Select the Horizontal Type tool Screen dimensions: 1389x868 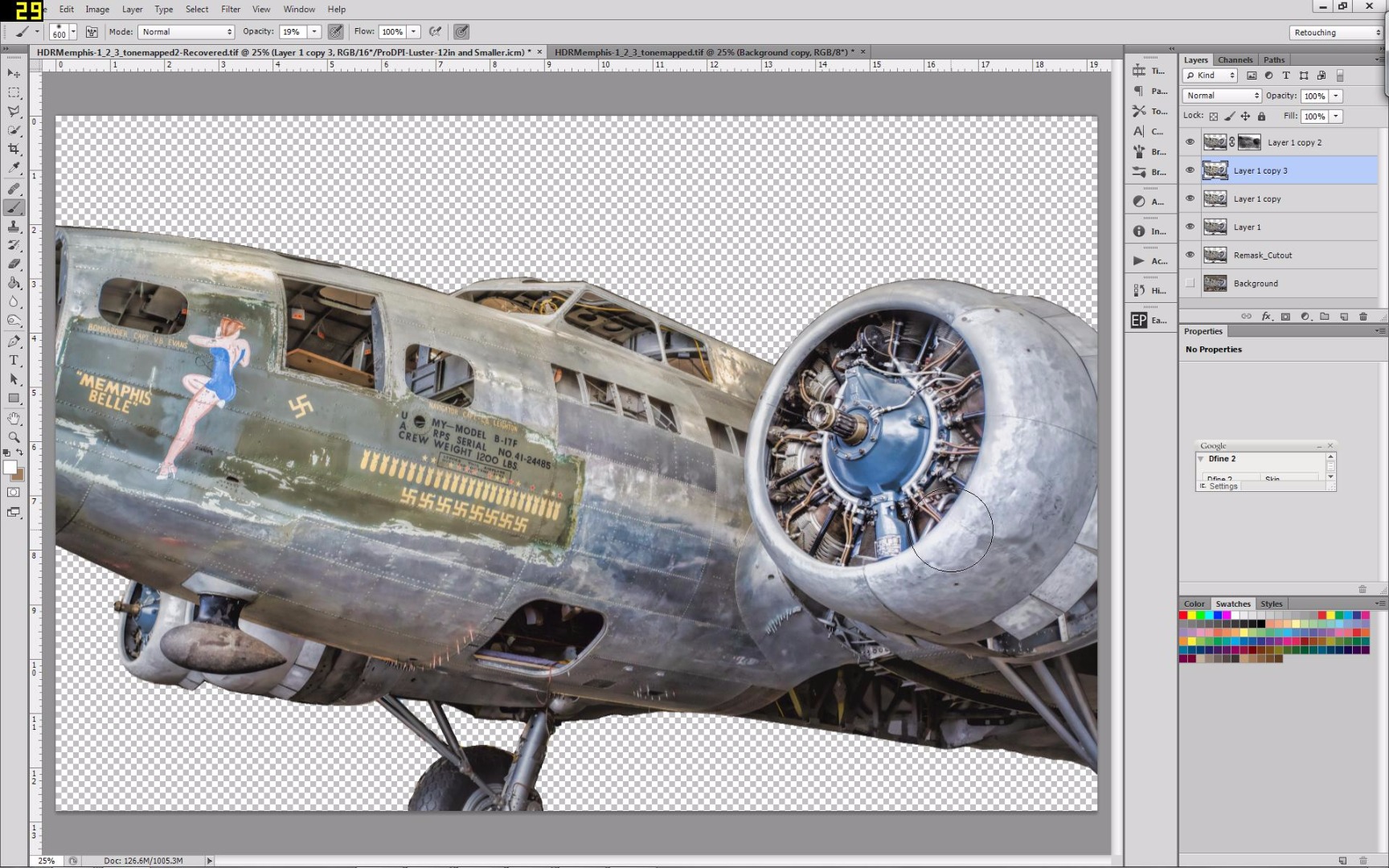14,360
